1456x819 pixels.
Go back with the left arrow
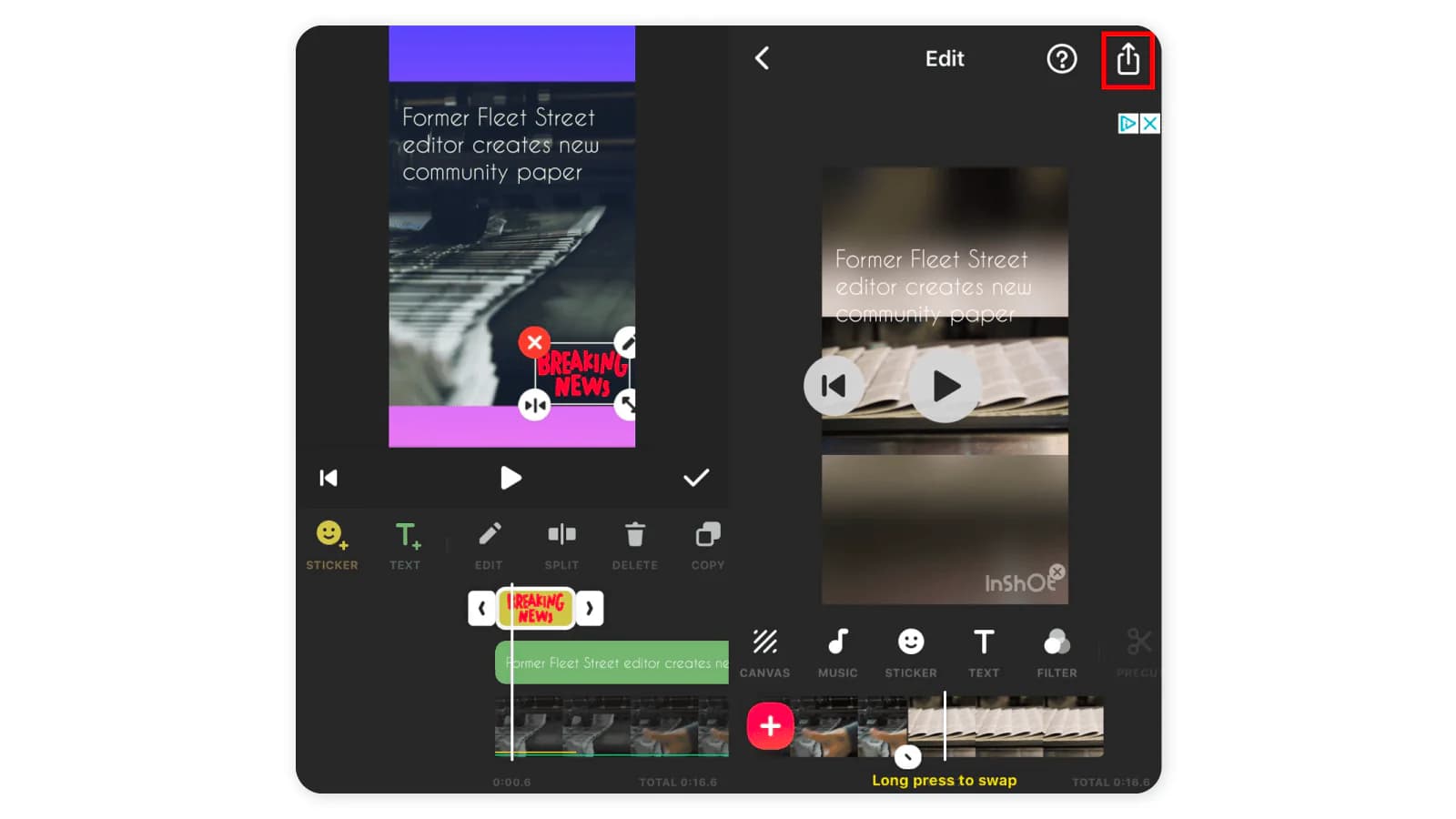point(763,58)
